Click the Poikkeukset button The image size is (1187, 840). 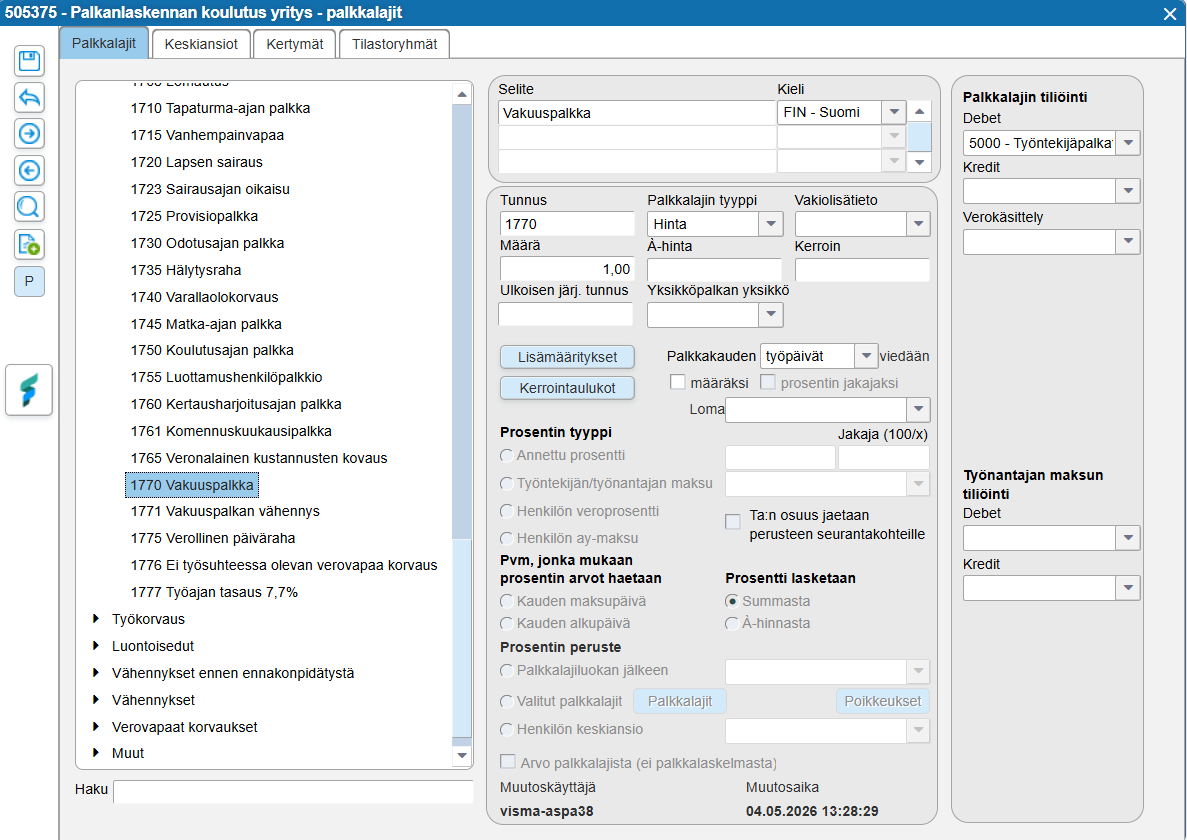[882, 701]
